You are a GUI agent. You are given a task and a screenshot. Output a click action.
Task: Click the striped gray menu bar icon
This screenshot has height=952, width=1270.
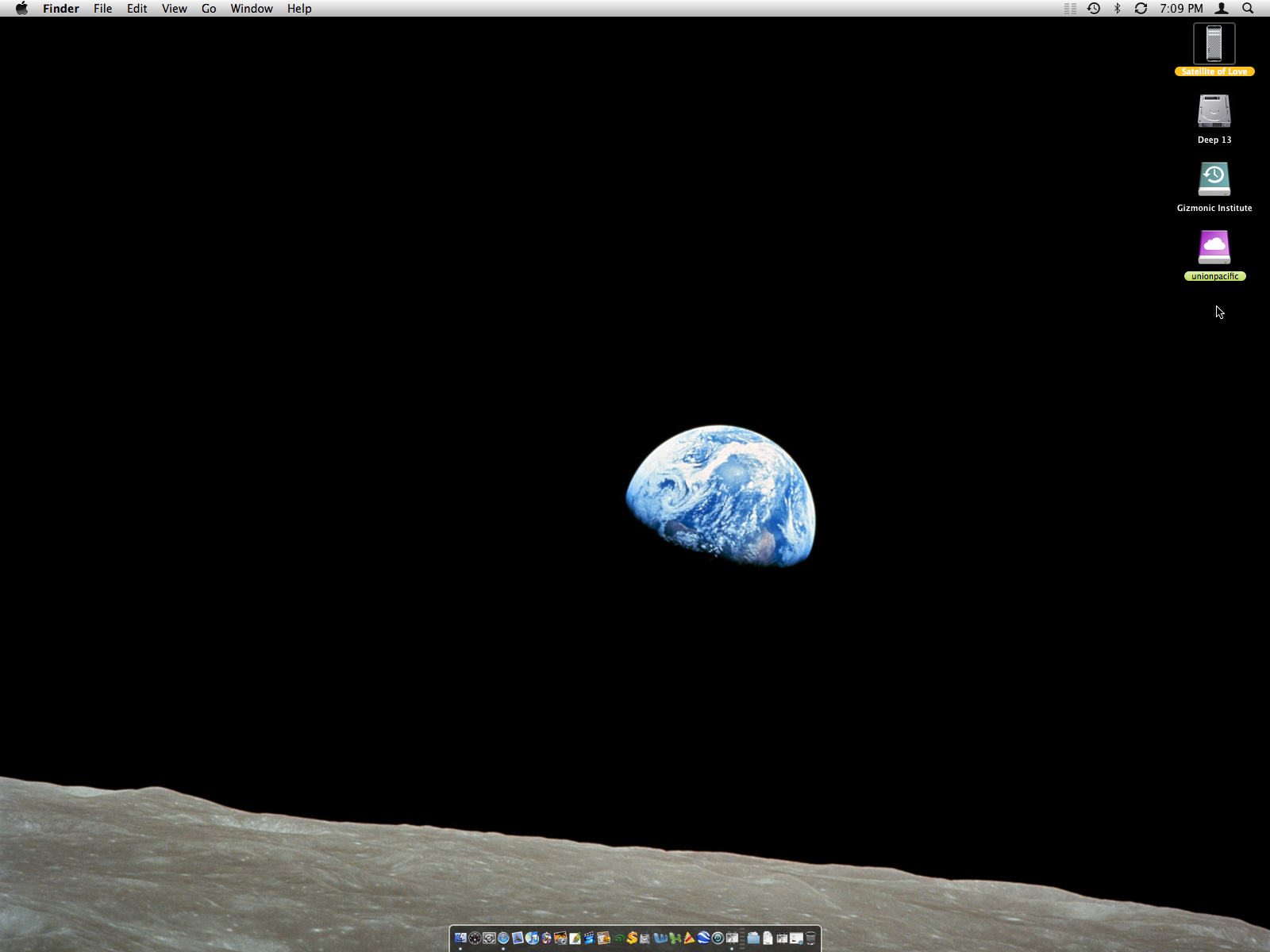point(1070,8)
